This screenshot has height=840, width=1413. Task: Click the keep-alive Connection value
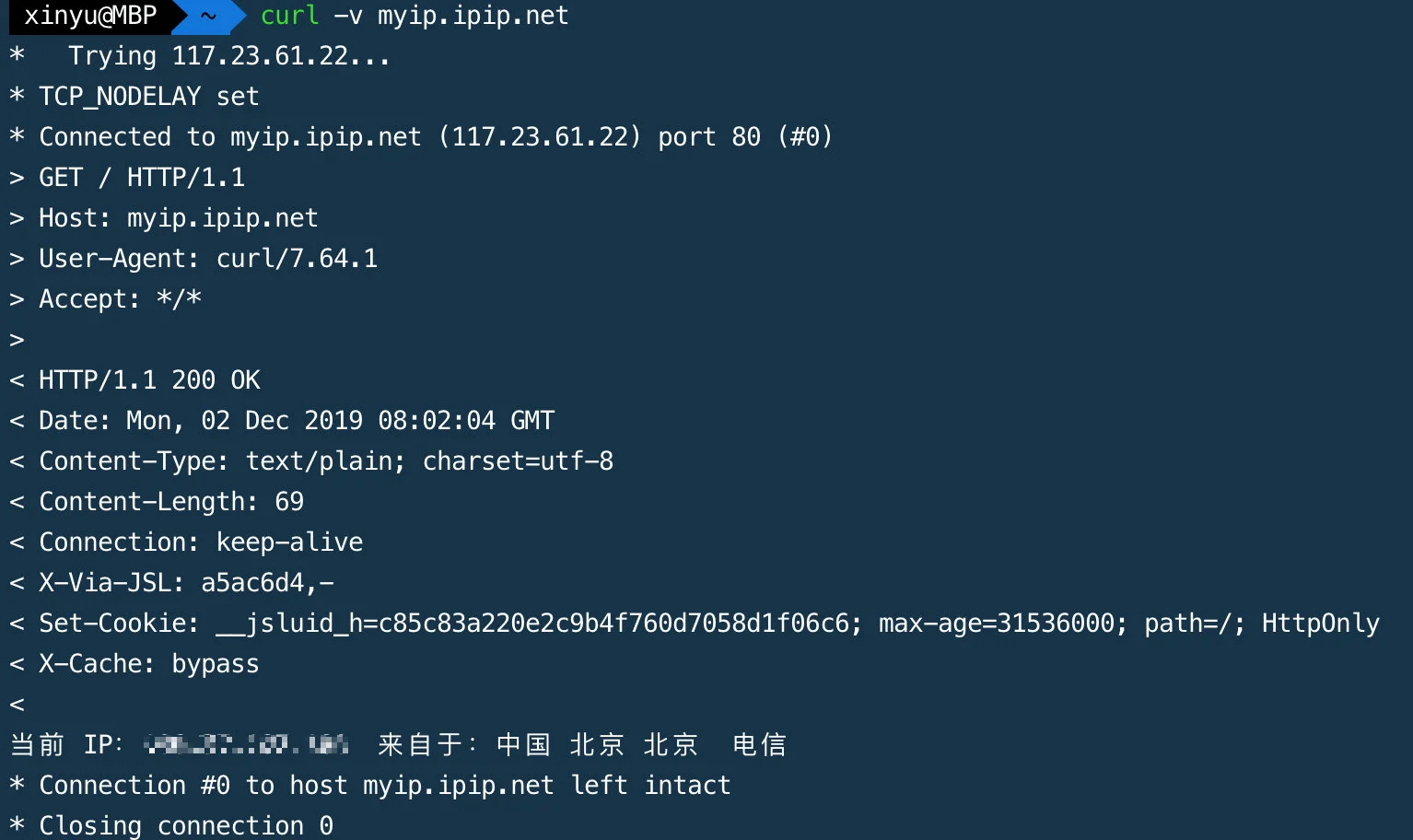[289, 542]
